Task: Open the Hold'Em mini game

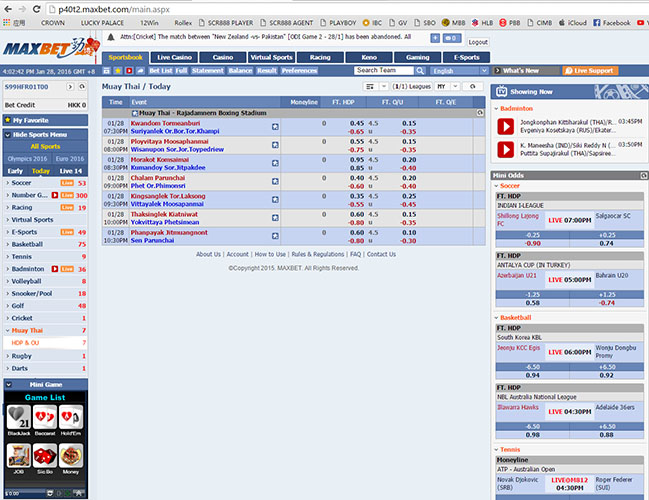Action: [x=71, y=417]
